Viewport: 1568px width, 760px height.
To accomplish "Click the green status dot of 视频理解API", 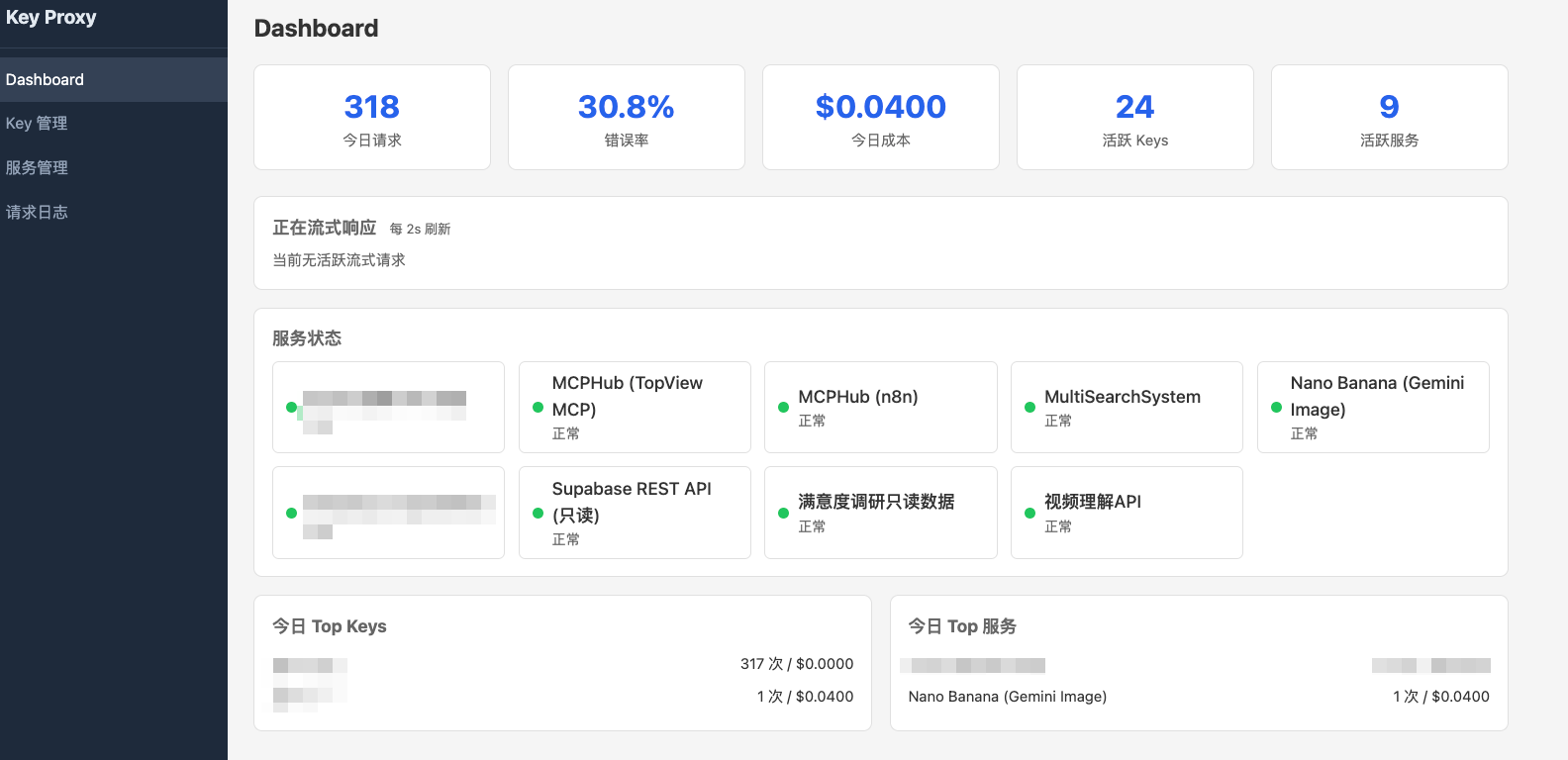I will 1029,513.
